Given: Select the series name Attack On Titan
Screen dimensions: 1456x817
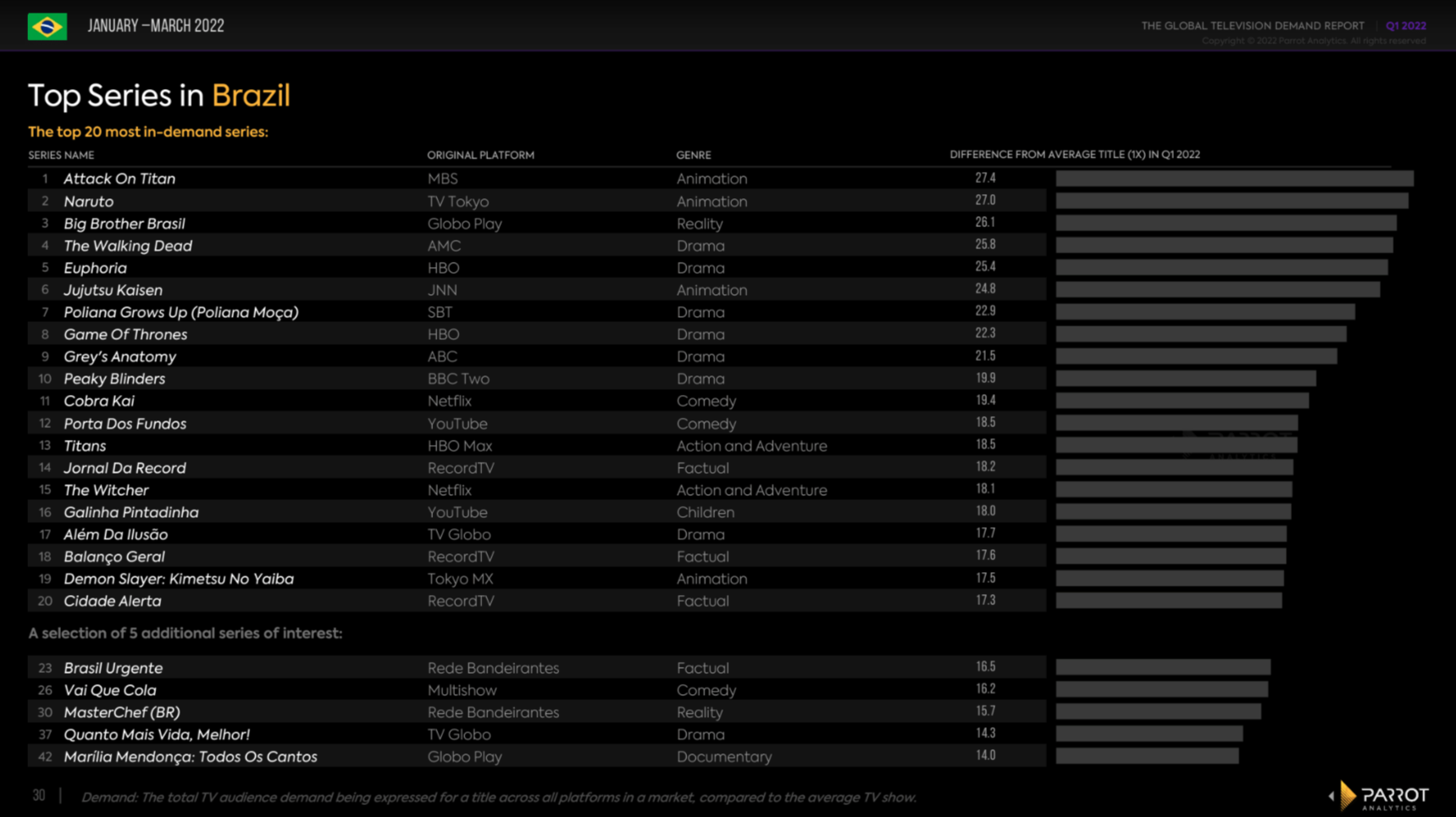Looking at the screenshot, I should click(x=119, y=179).
